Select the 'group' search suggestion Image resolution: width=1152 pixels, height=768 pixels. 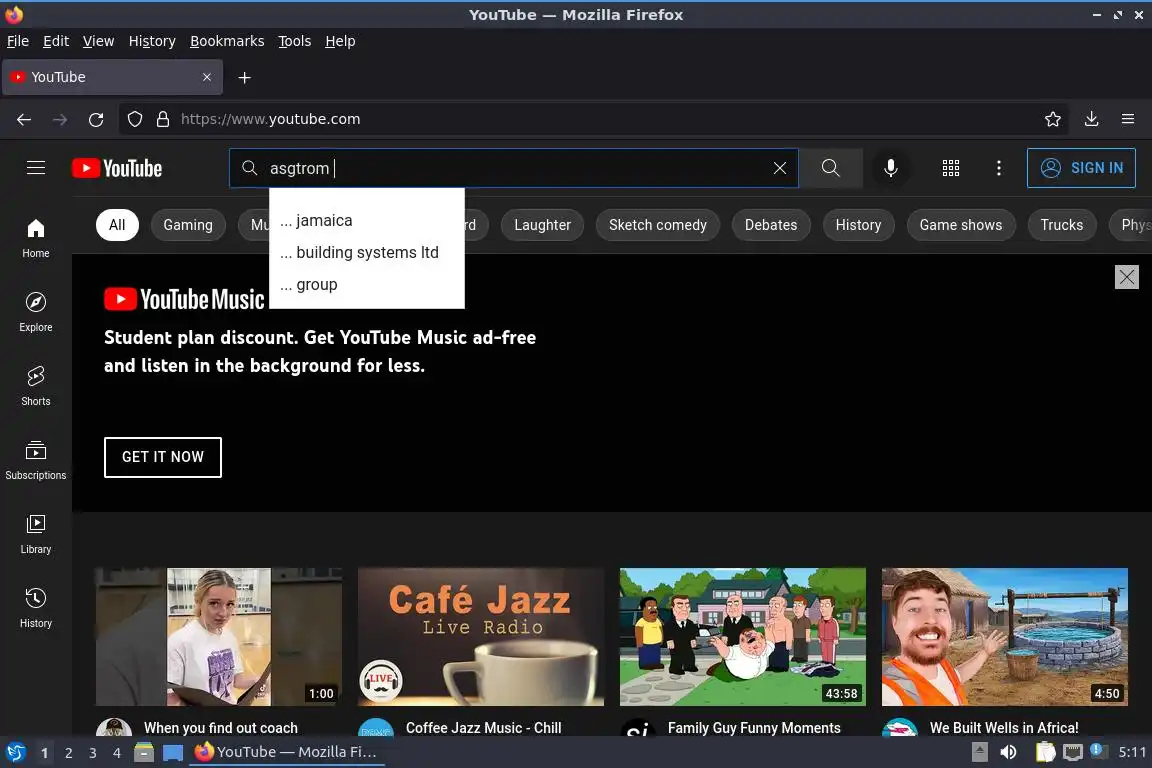(x=367, y=284)
